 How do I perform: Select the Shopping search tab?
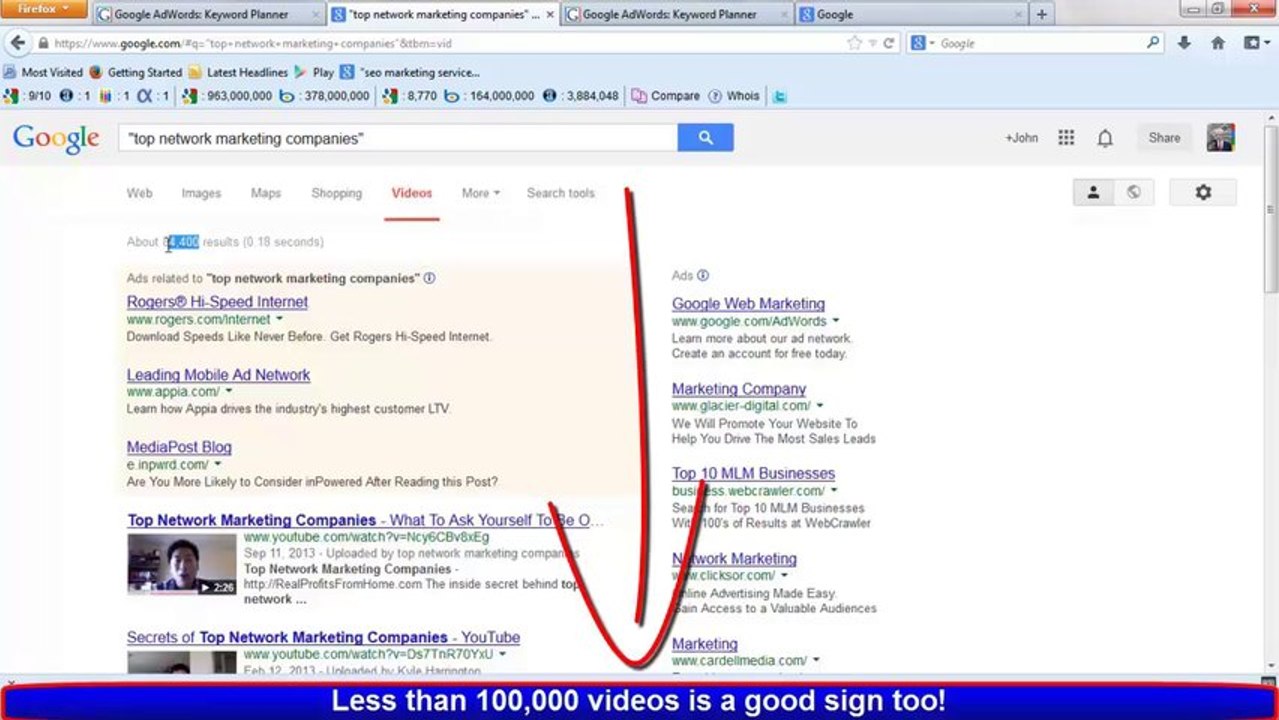(x=336, y=193)
